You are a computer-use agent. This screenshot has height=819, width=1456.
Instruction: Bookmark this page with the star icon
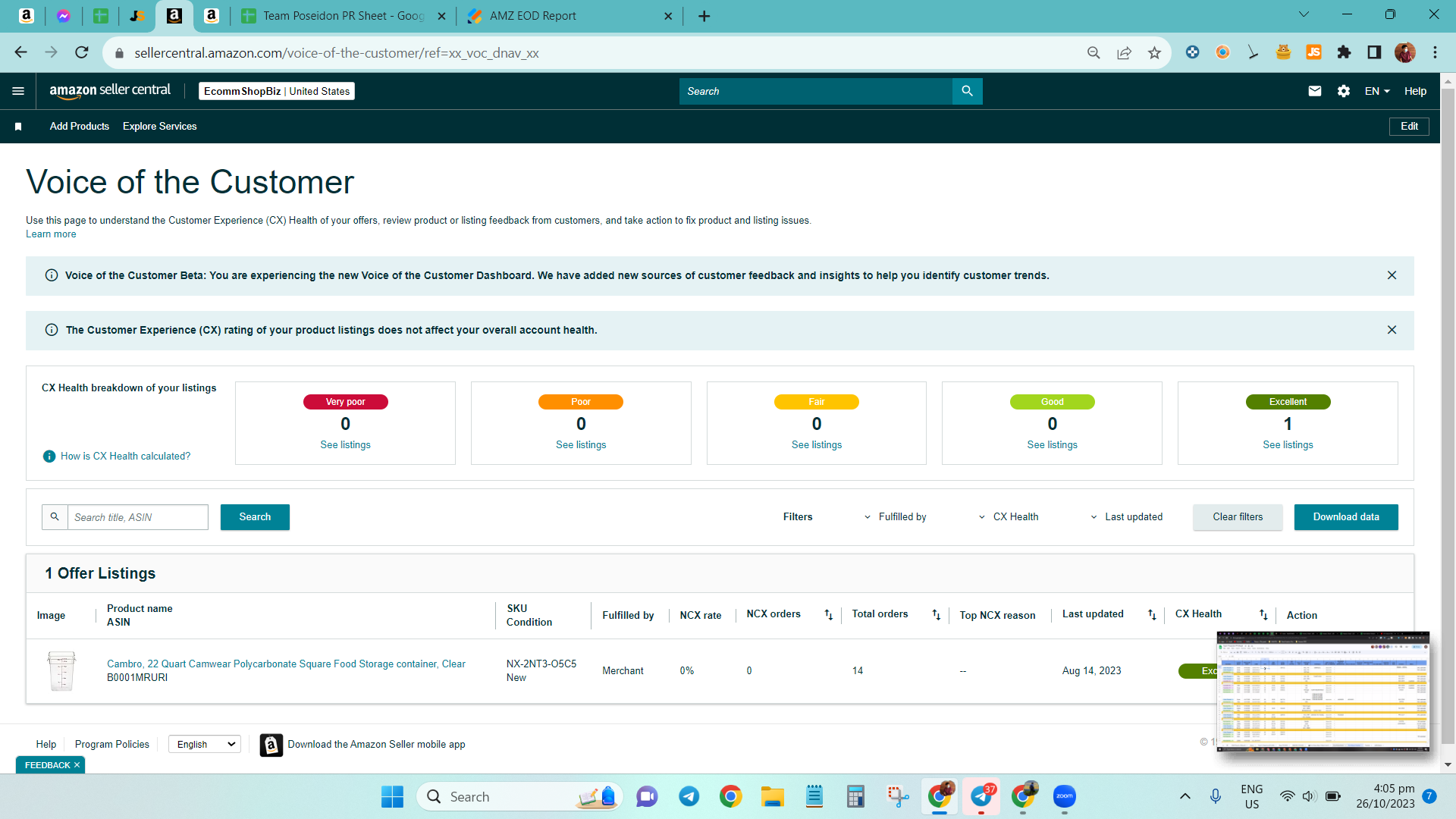tap(1154, 52)
